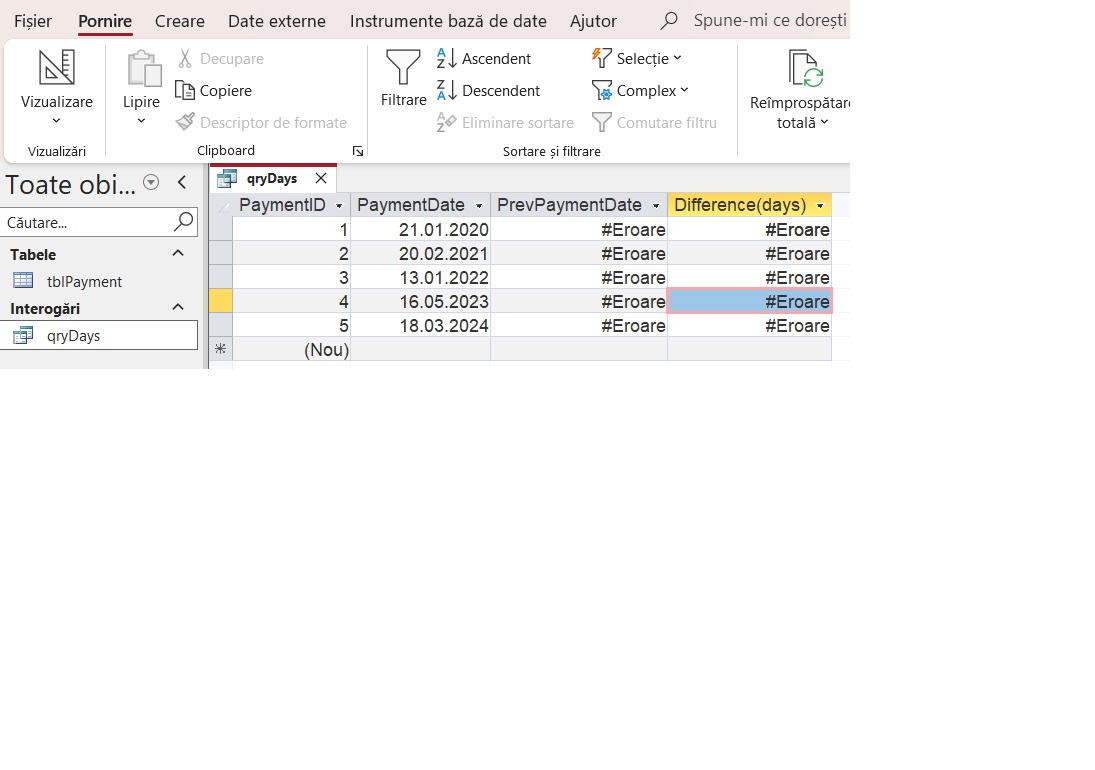
Task: Switch to Date externe tab
Action: coord(276,21)
